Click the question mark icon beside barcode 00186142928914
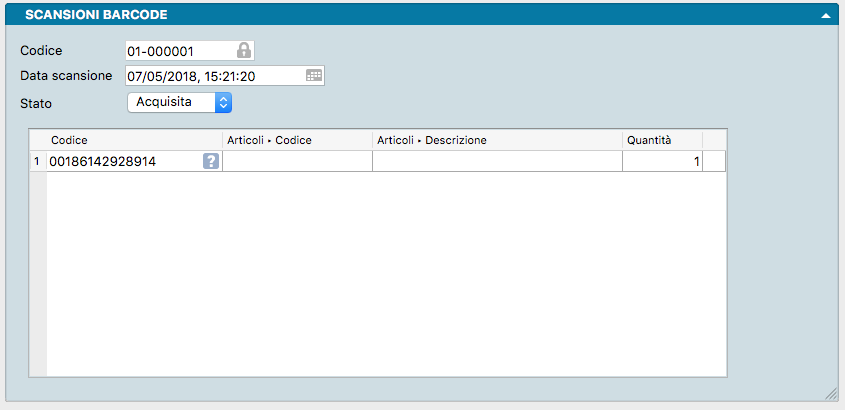The image size is (845, 410). (211, 161)
